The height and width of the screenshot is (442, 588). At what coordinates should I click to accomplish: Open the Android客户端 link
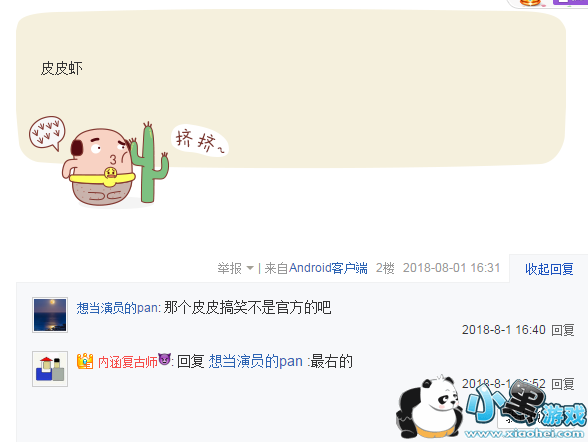pyautogui.click(x=328, y=268)
